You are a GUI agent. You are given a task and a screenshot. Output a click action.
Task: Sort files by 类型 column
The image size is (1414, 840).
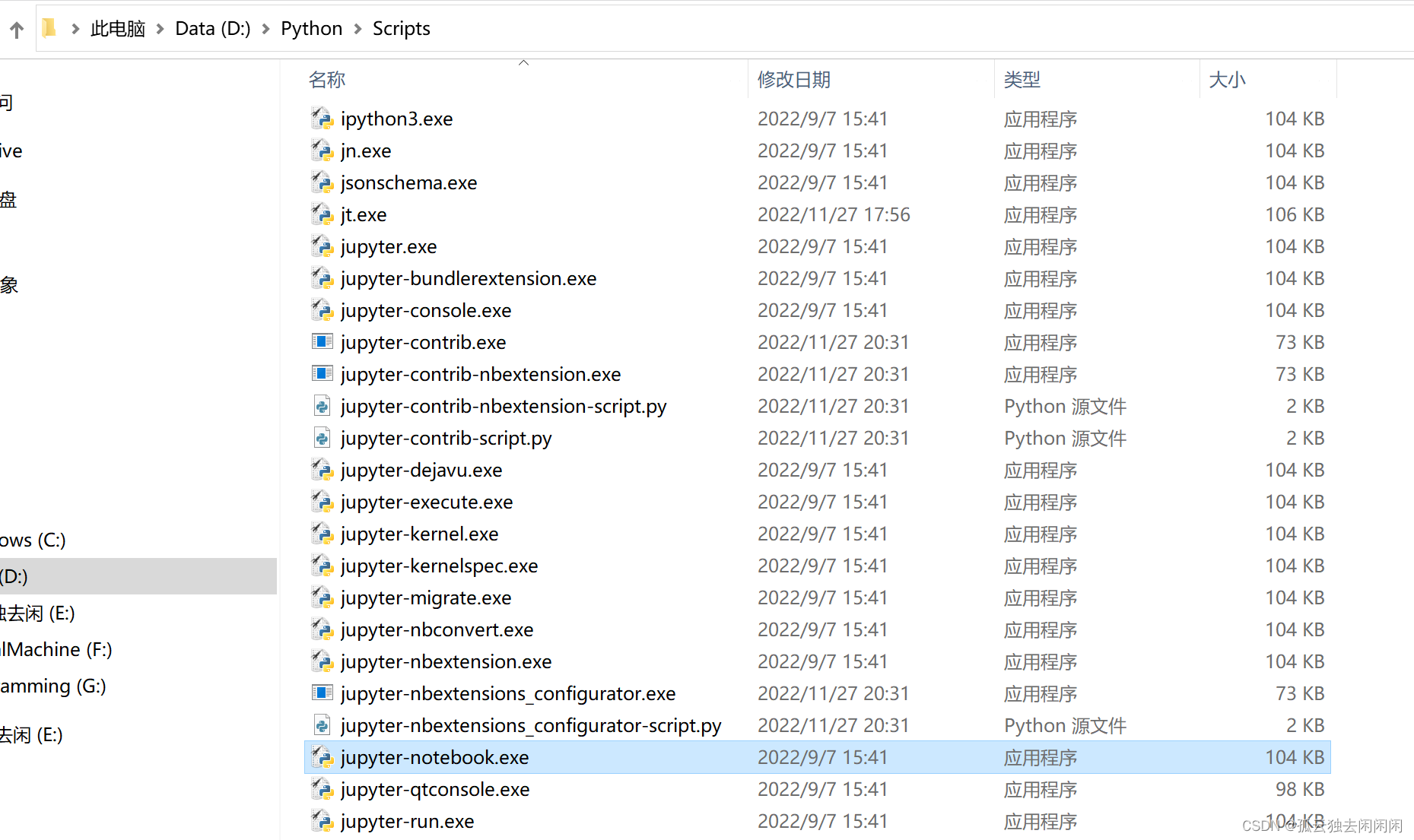(x=1022, y=80)
